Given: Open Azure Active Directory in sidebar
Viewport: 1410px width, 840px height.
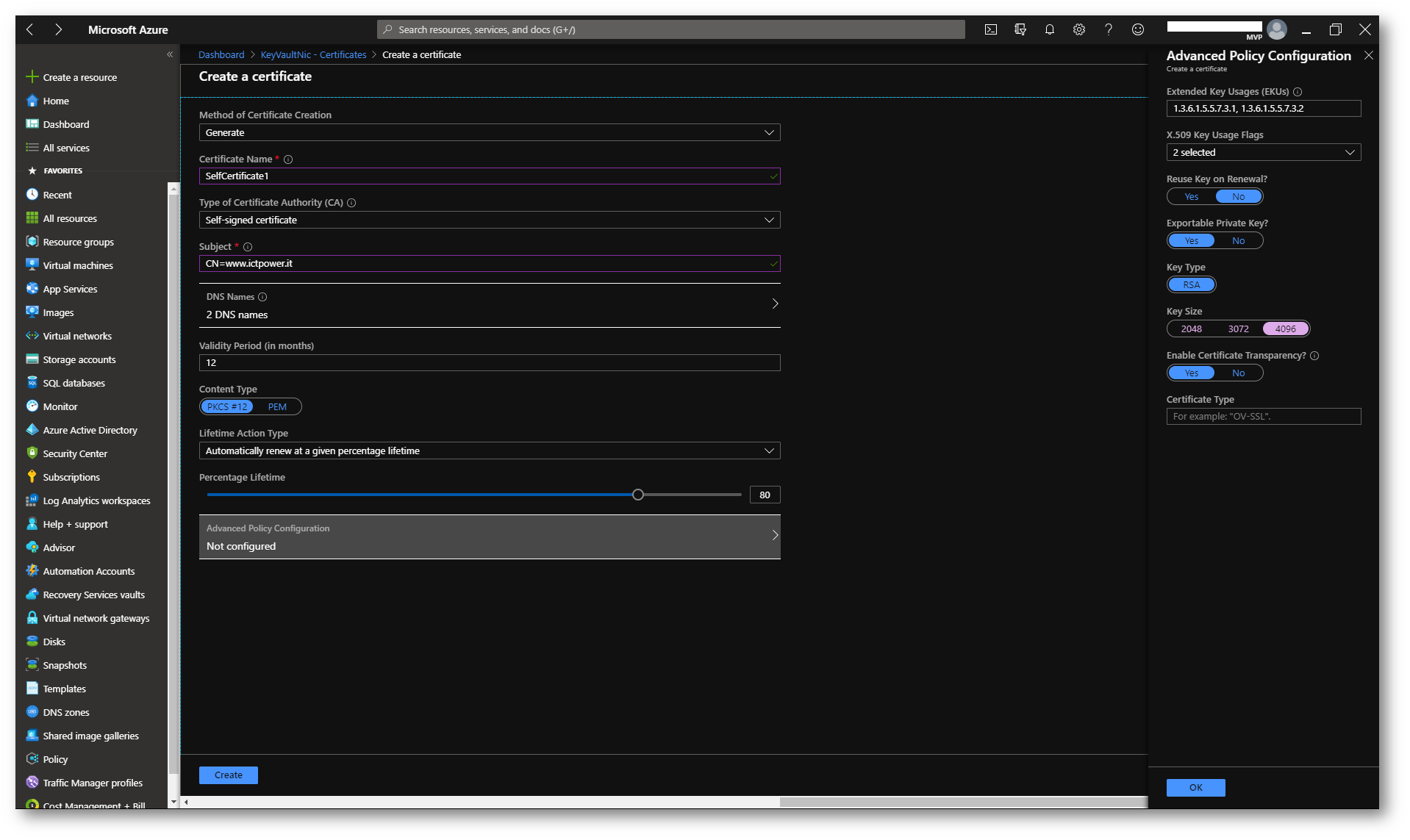Looking at the screenshot, I should [x=90, y=430].
